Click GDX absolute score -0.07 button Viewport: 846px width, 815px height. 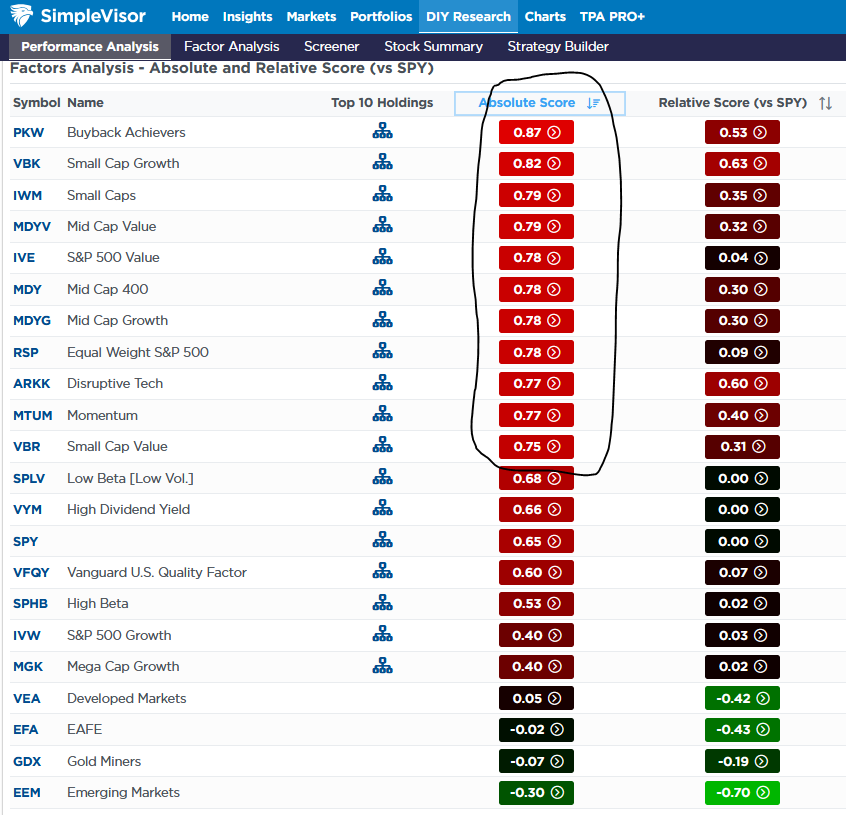536,761
